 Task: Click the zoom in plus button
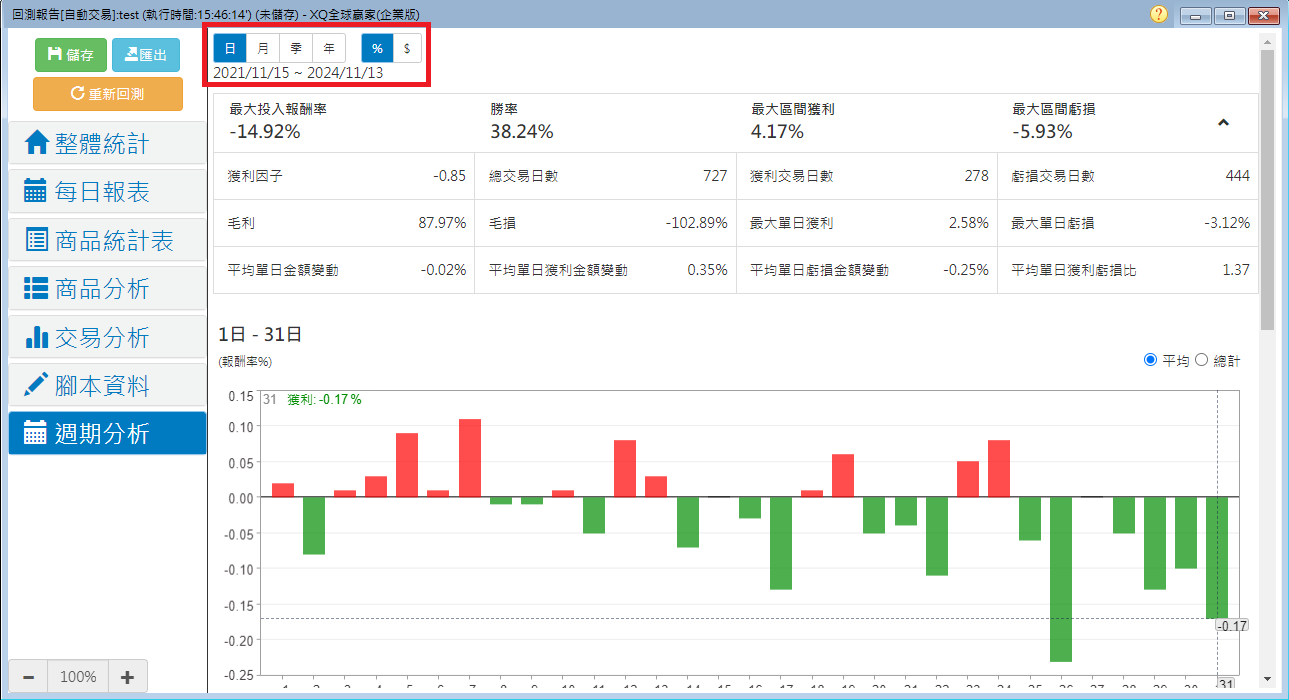[127, 677]
